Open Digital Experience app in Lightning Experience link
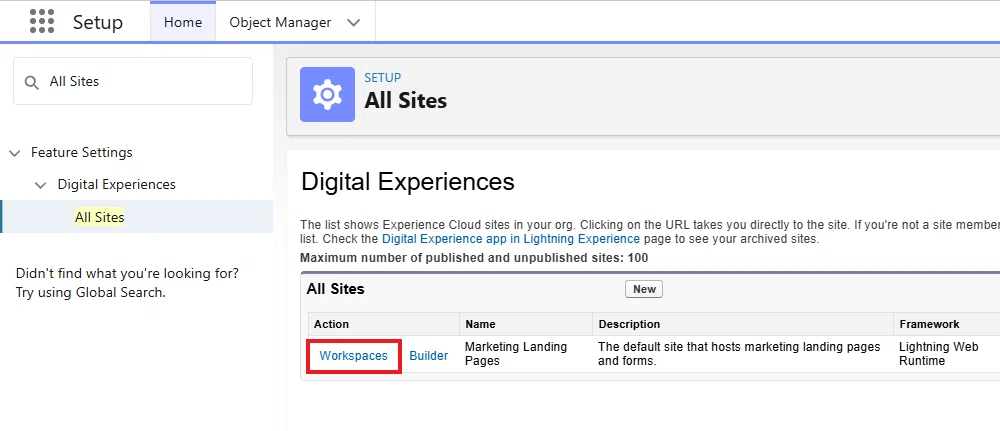Viewport: 1000px width, 431px height. [511, 239]
